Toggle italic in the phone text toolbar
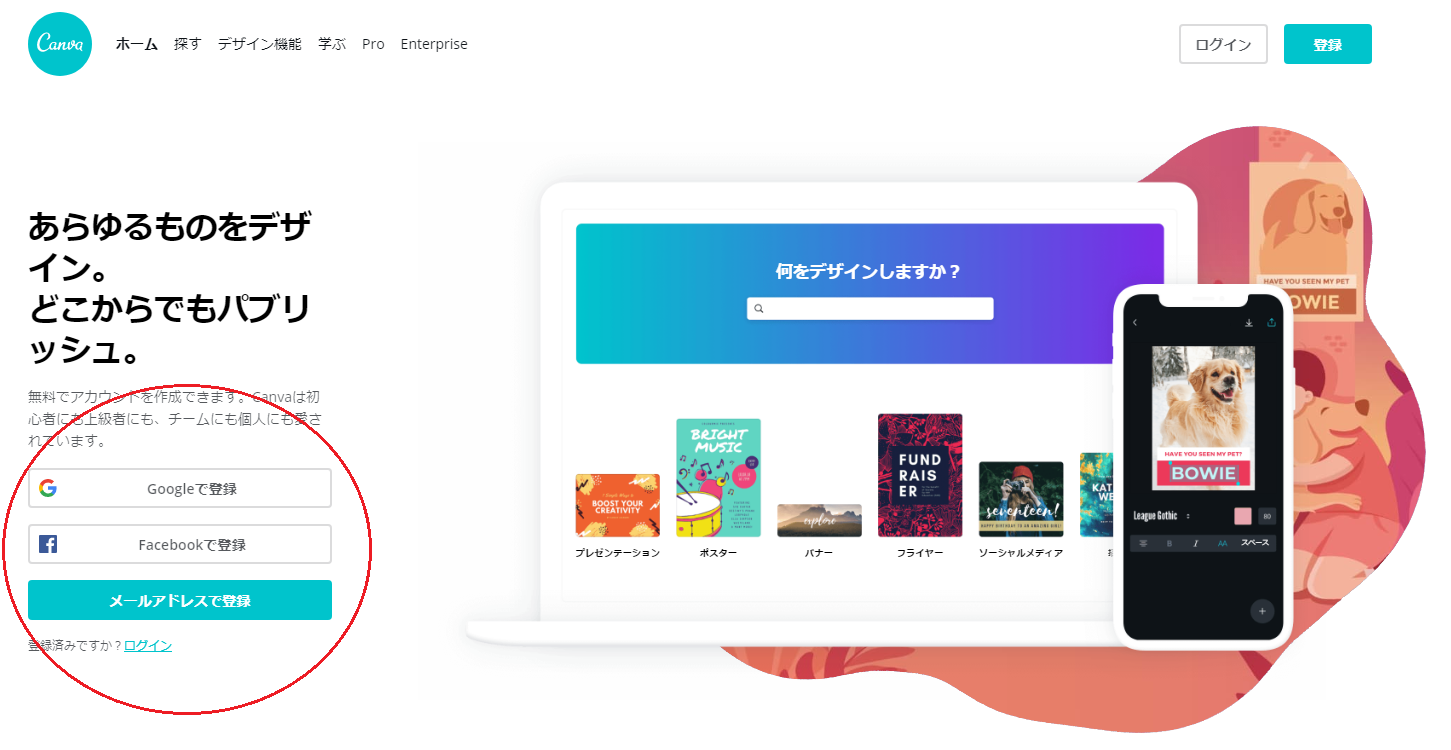Image resolution: width=1451 pixels, height=750 pixels. pos(1195,544)
